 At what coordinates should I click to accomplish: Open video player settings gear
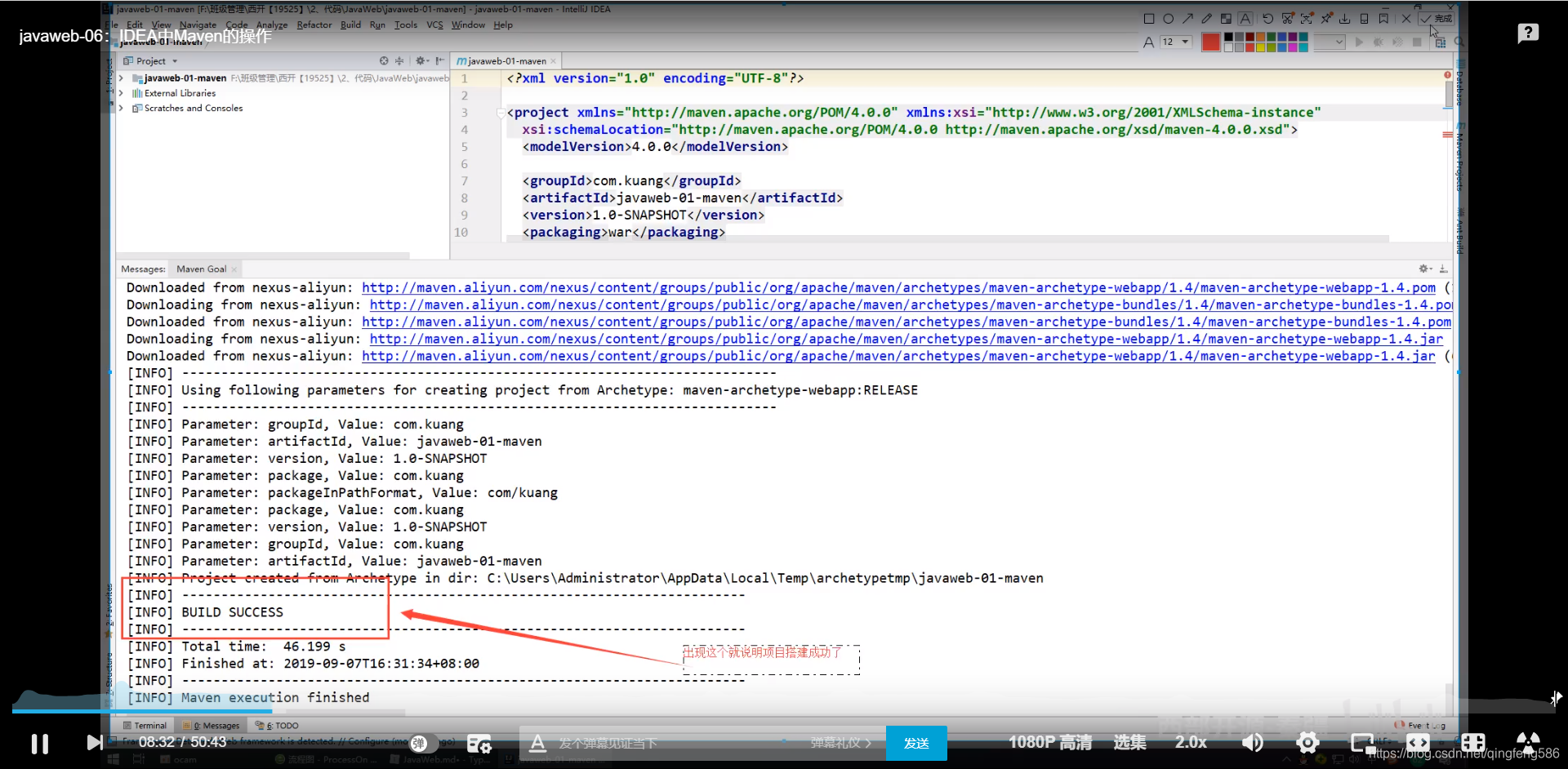coord(1307,742)
